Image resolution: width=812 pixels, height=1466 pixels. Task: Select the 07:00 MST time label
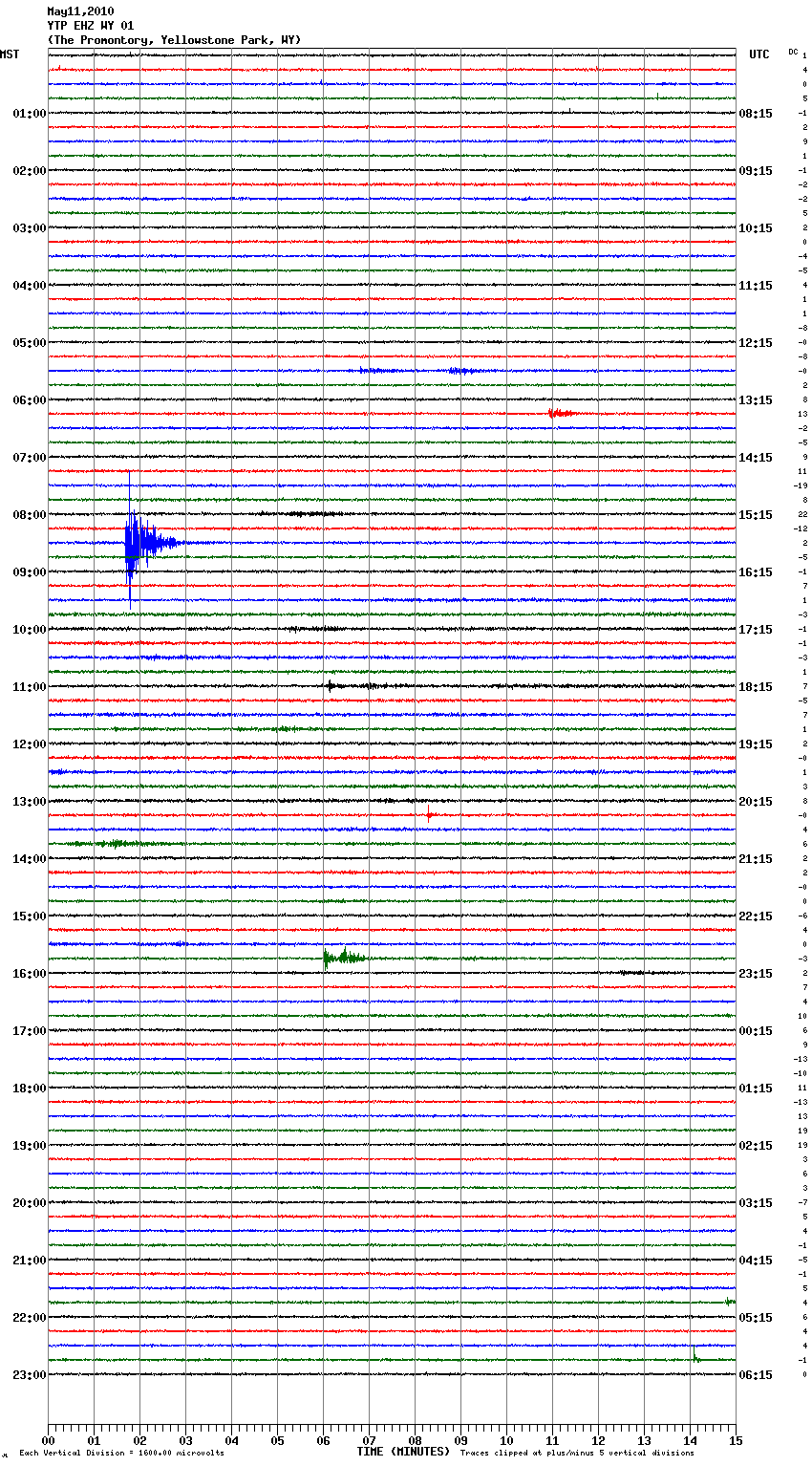click(x=29, y=458)
